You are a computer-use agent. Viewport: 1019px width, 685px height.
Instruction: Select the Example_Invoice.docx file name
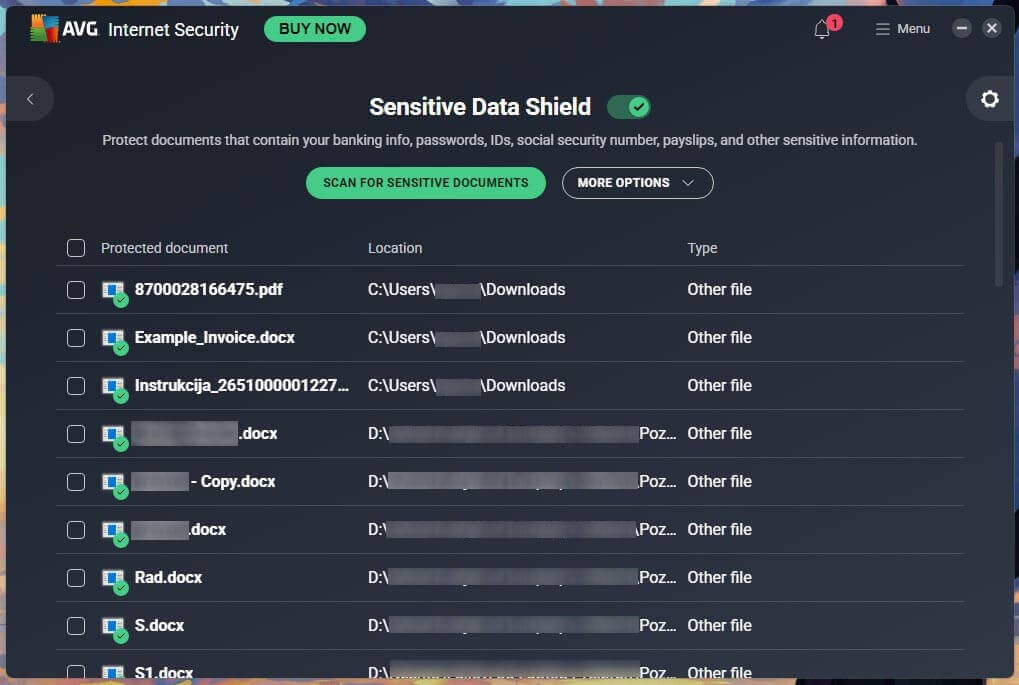(214, 337)
